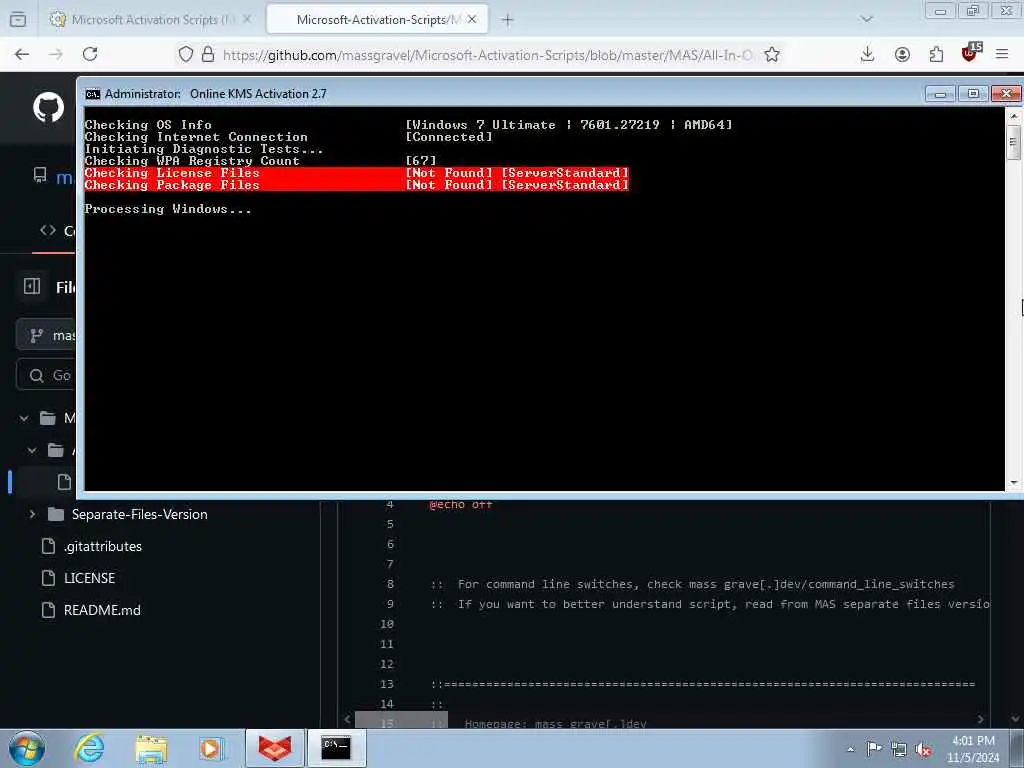Open the network tray icon

click(x=899, y=750)
